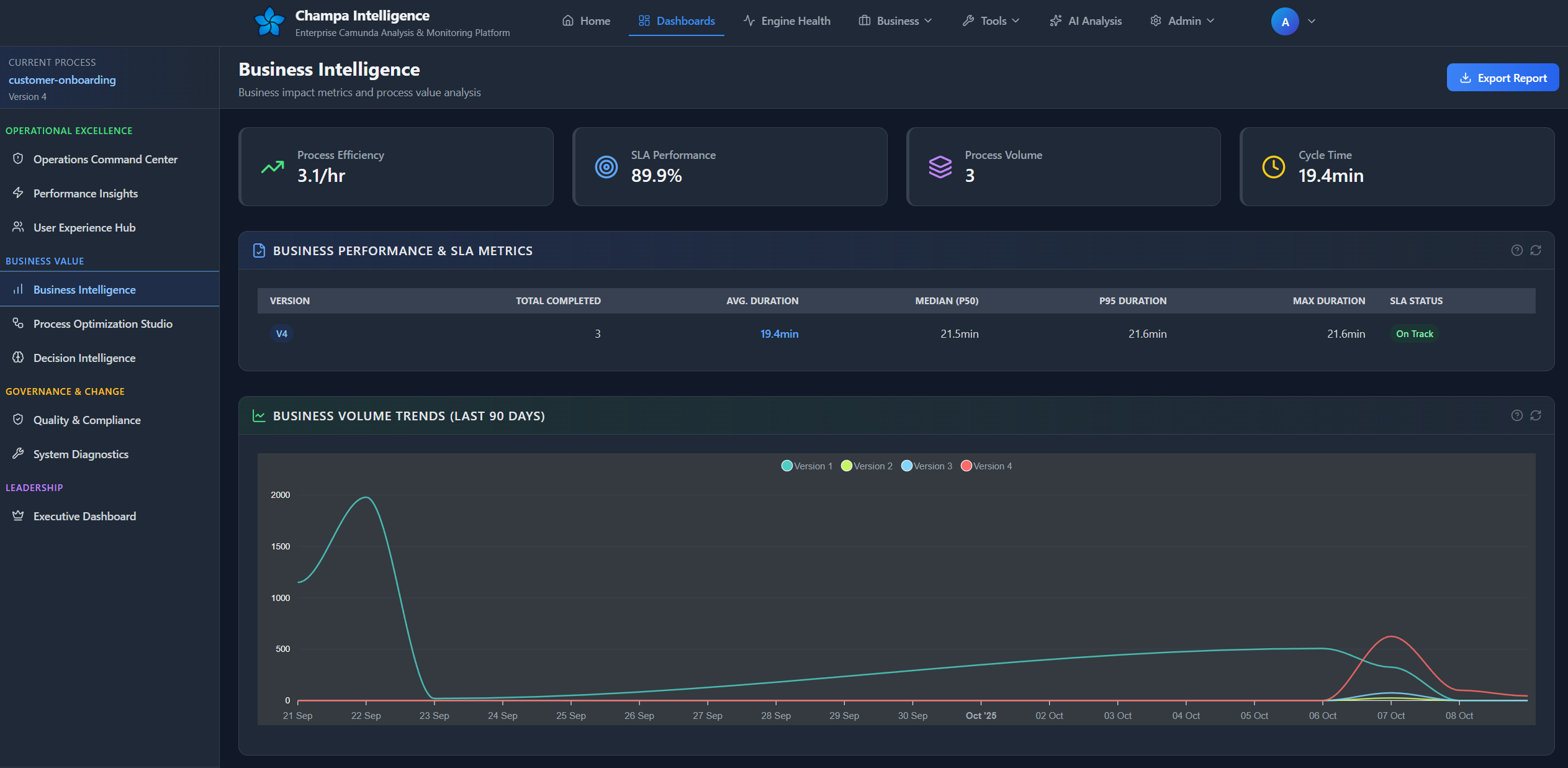Expand the Business dropdown menu
The image size is (1568, 768).
(896, 21)
